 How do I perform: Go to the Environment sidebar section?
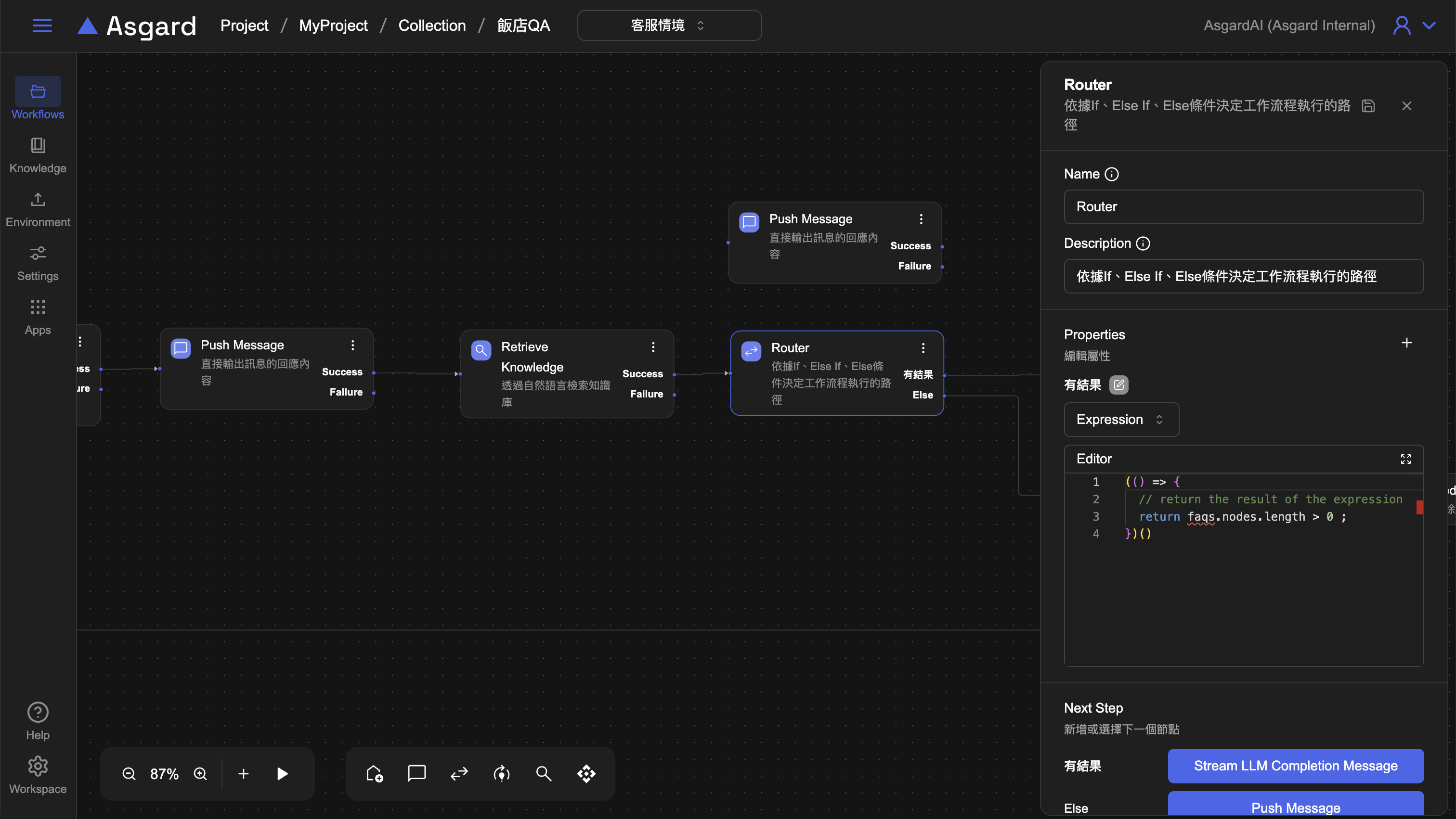coord(38,209)
